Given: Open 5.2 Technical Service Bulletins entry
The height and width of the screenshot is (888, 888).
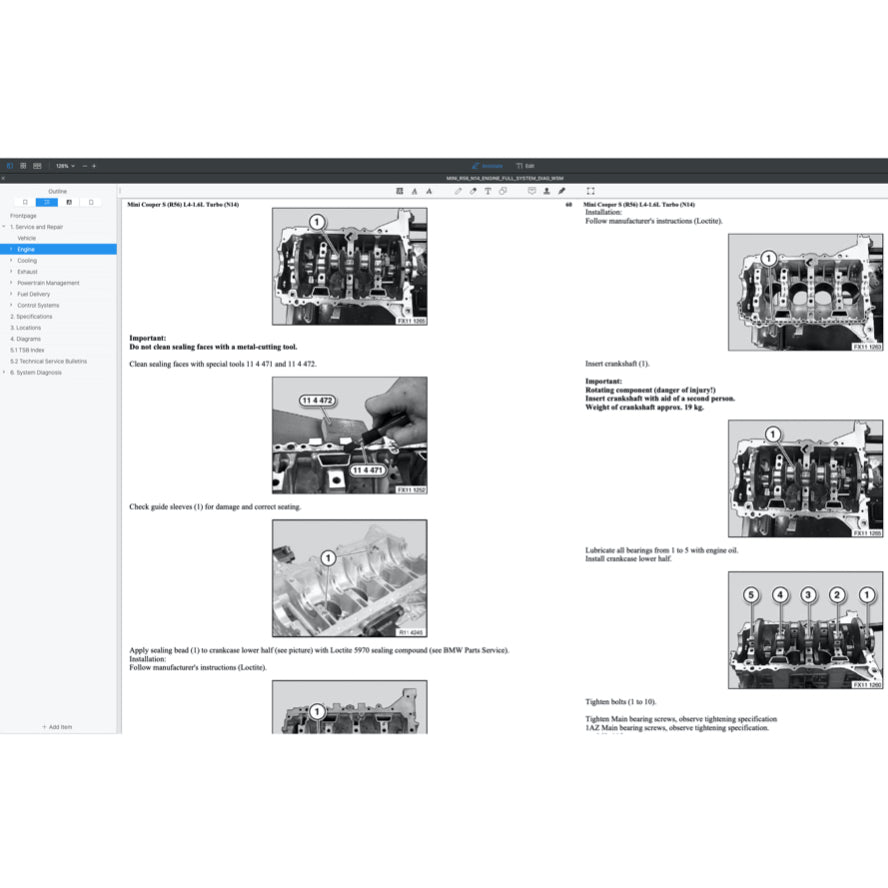Looking at the screenshot, I should pos(48,361).
